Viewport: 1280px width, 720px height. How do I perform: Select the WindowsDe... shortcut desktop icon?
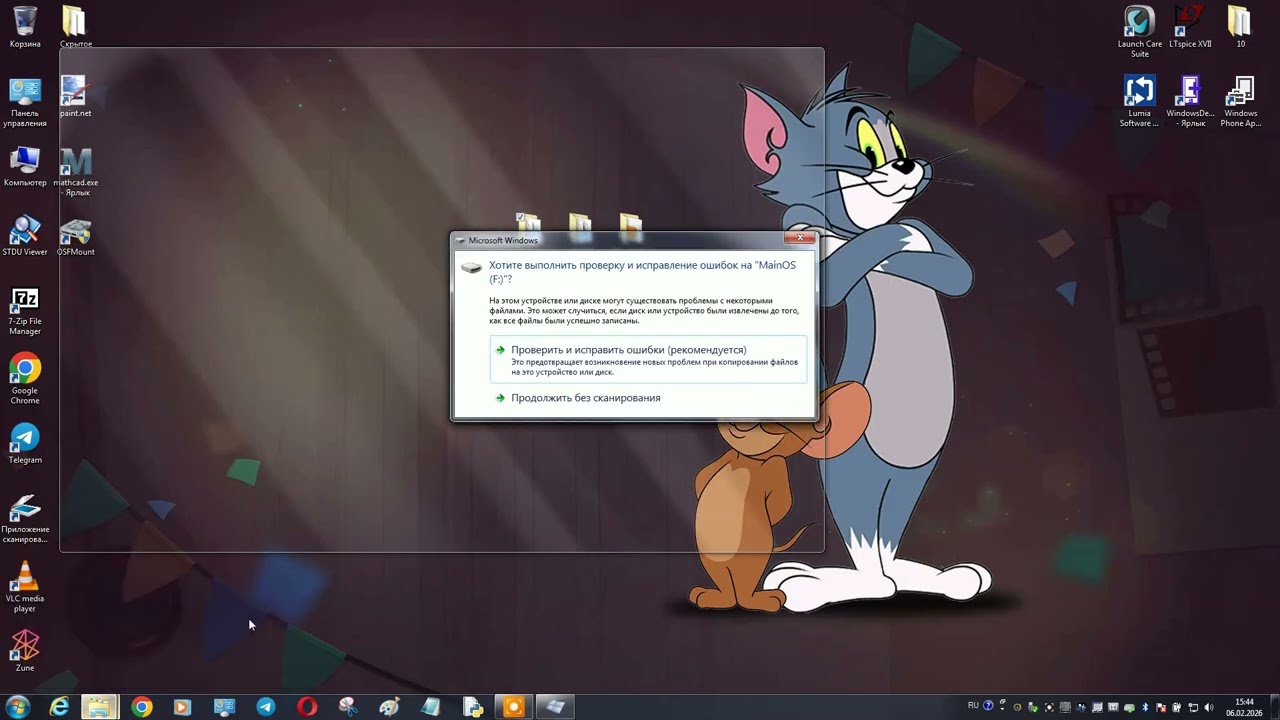(1190, 101)
